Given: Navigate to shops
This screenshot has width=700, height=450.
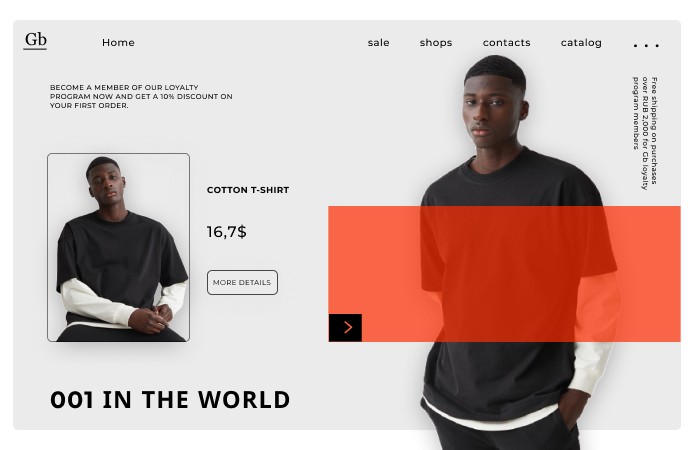Looking at the screenshot, I should [436, 42].
